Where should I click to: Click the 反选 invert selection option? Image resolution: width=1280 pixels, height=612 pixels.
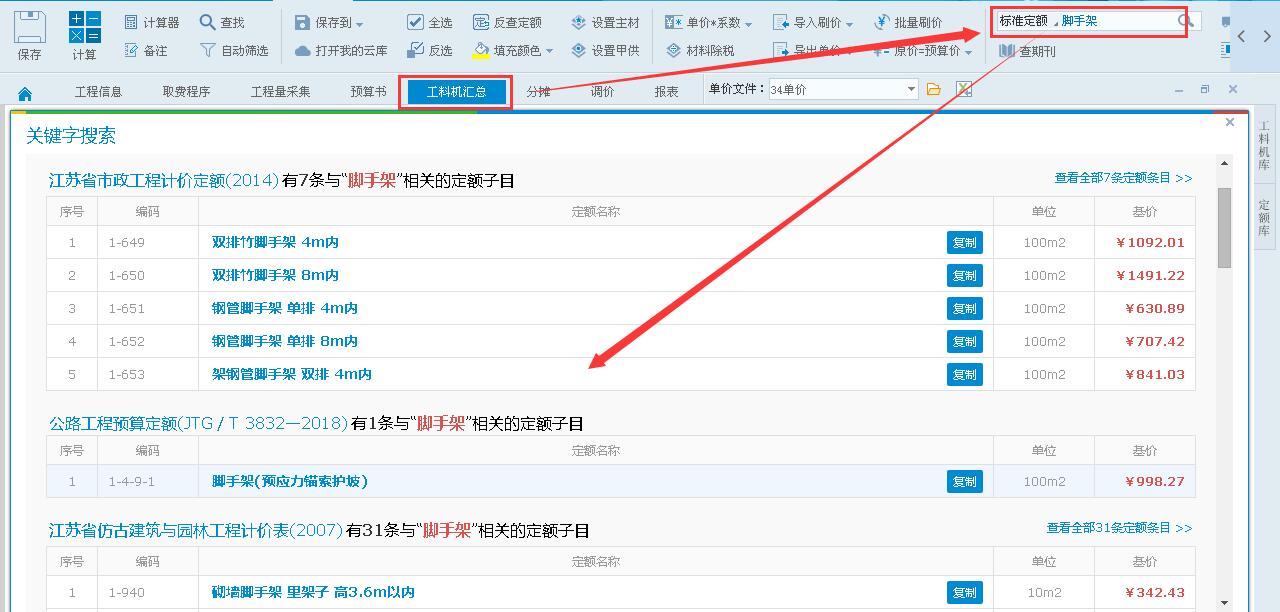point(430,50)
